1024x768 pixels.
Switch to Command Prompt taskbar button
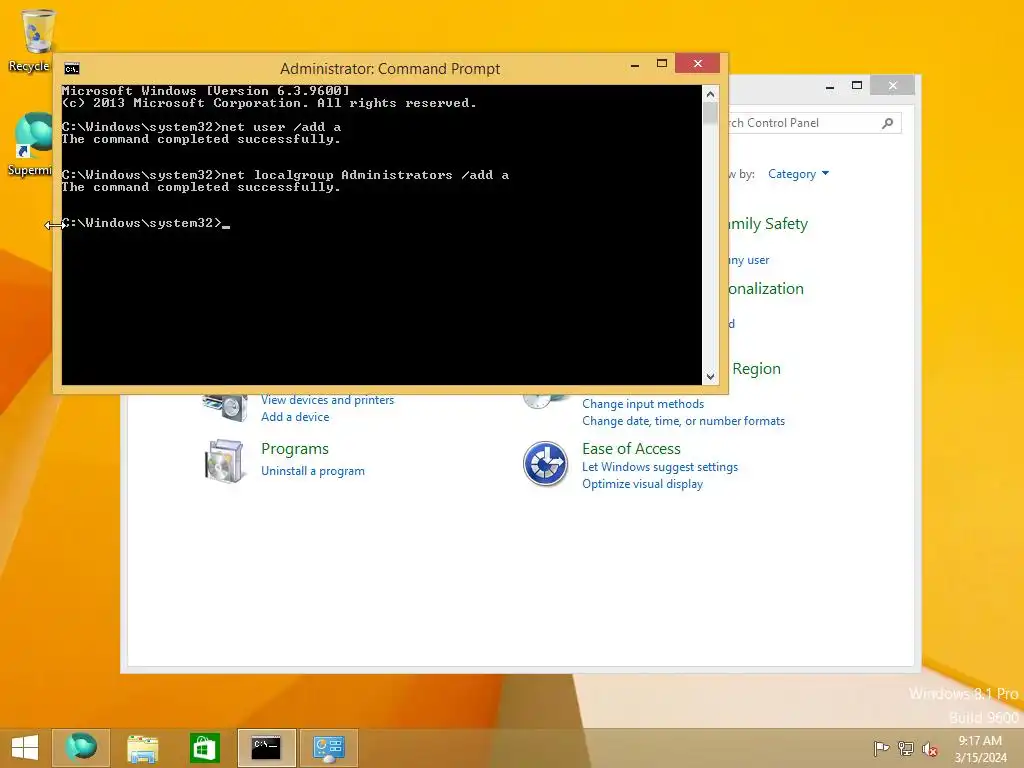pos(266,748)
